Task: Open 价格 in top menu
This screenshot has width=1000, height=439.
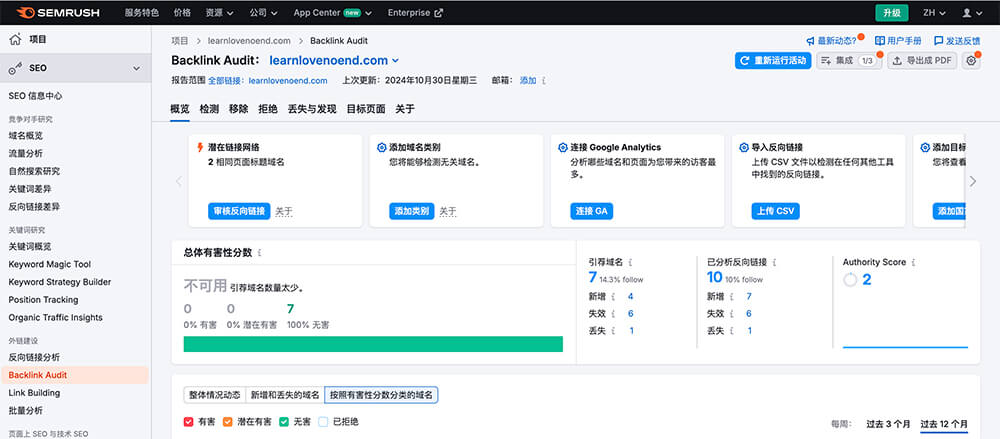Action: (x=182, y=13)
